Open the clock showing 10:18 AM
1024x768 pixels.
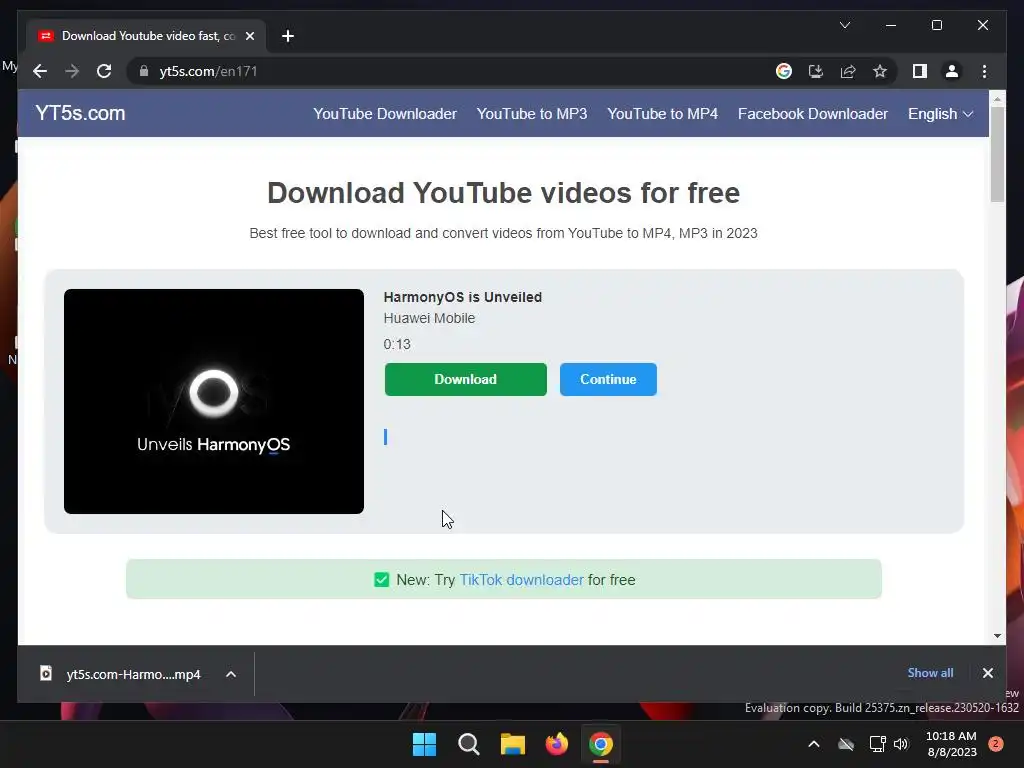951,744
